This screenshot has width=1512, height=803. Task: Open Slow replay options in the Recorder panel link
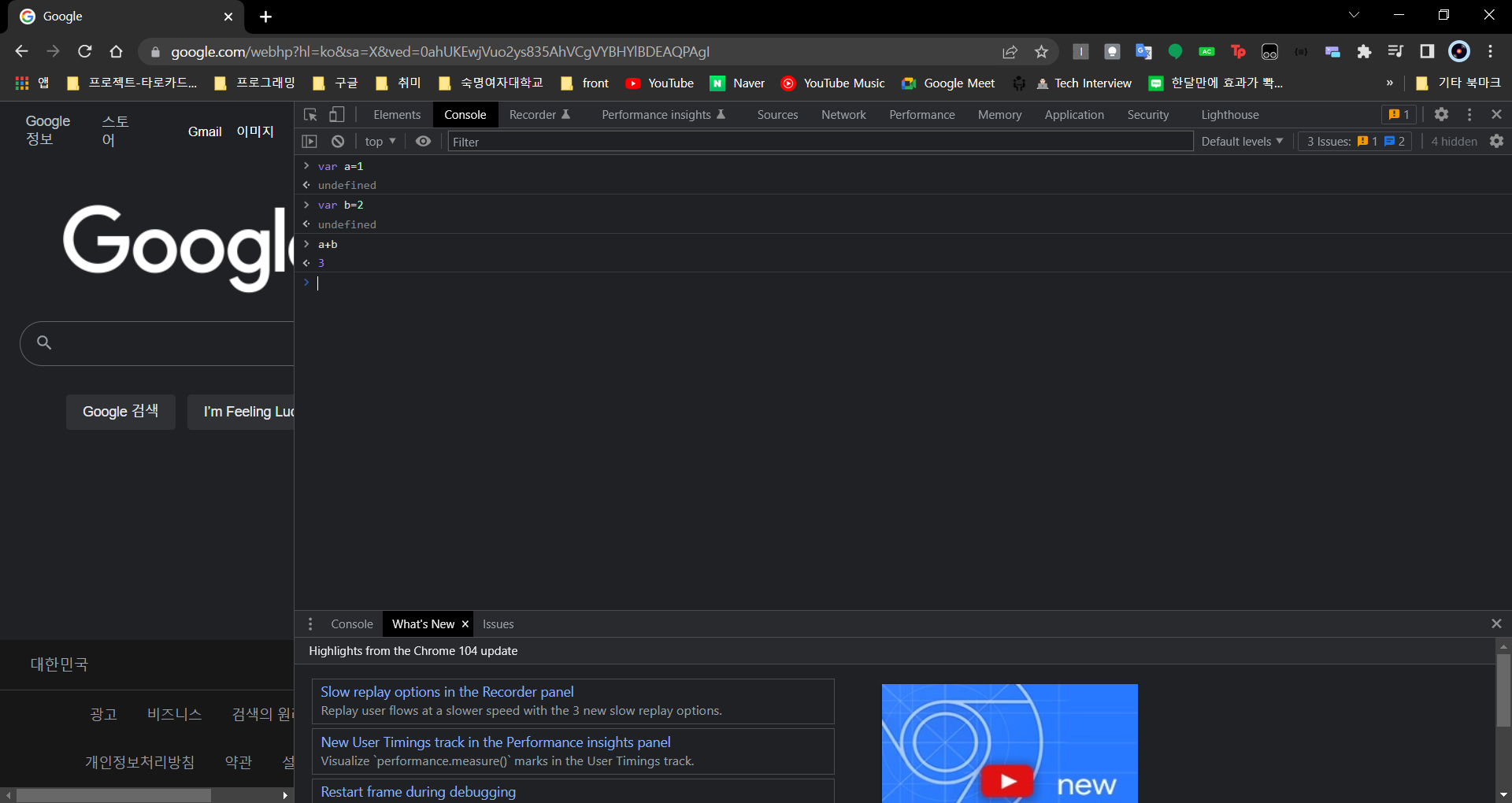pos(447,692)
